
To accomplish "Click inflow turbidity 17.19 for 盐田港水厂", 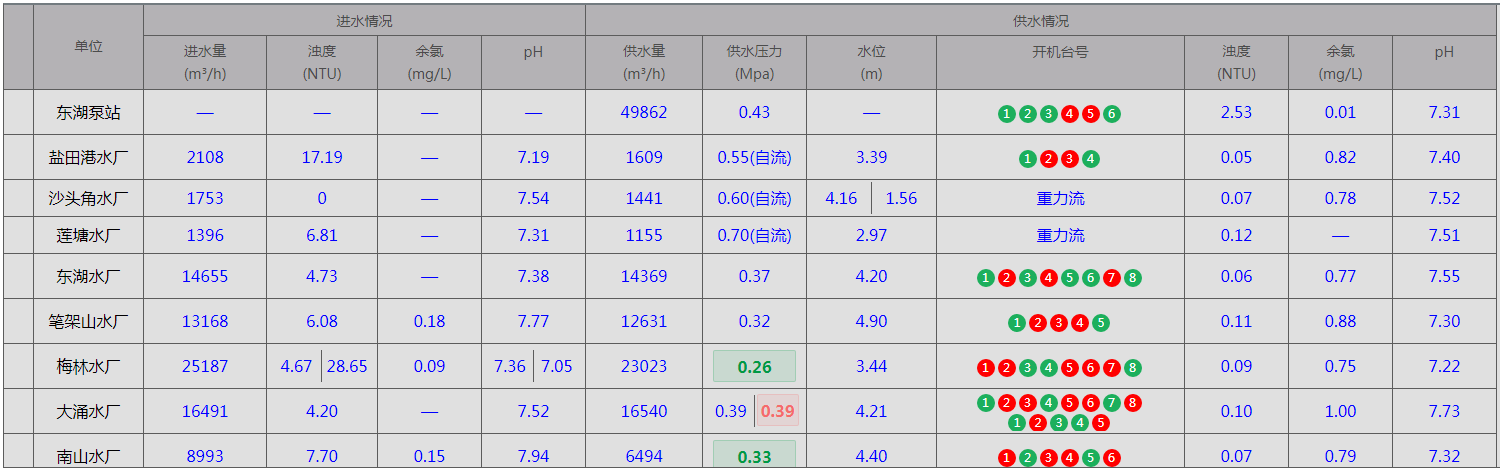I will tap(322, 157).
